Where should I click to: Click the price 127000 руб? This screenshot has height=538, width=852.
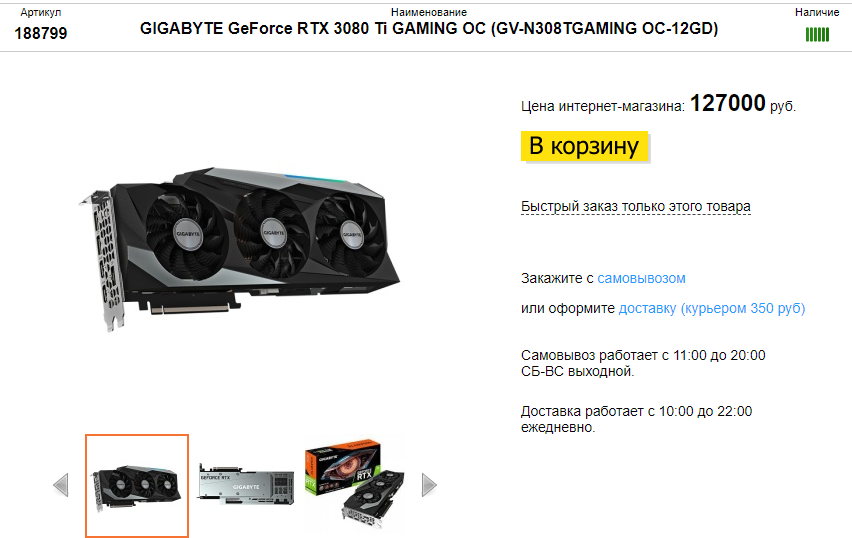click(x=742, y=103)
